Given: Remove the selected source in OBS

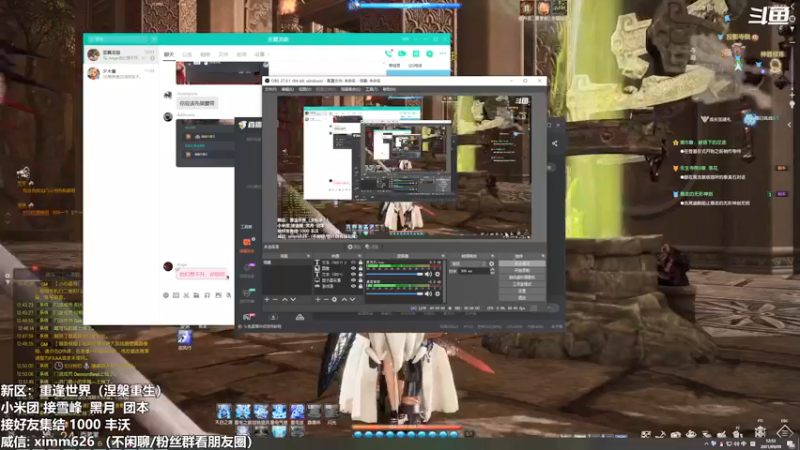Looking at the screenshot, I should pos(326,299).
